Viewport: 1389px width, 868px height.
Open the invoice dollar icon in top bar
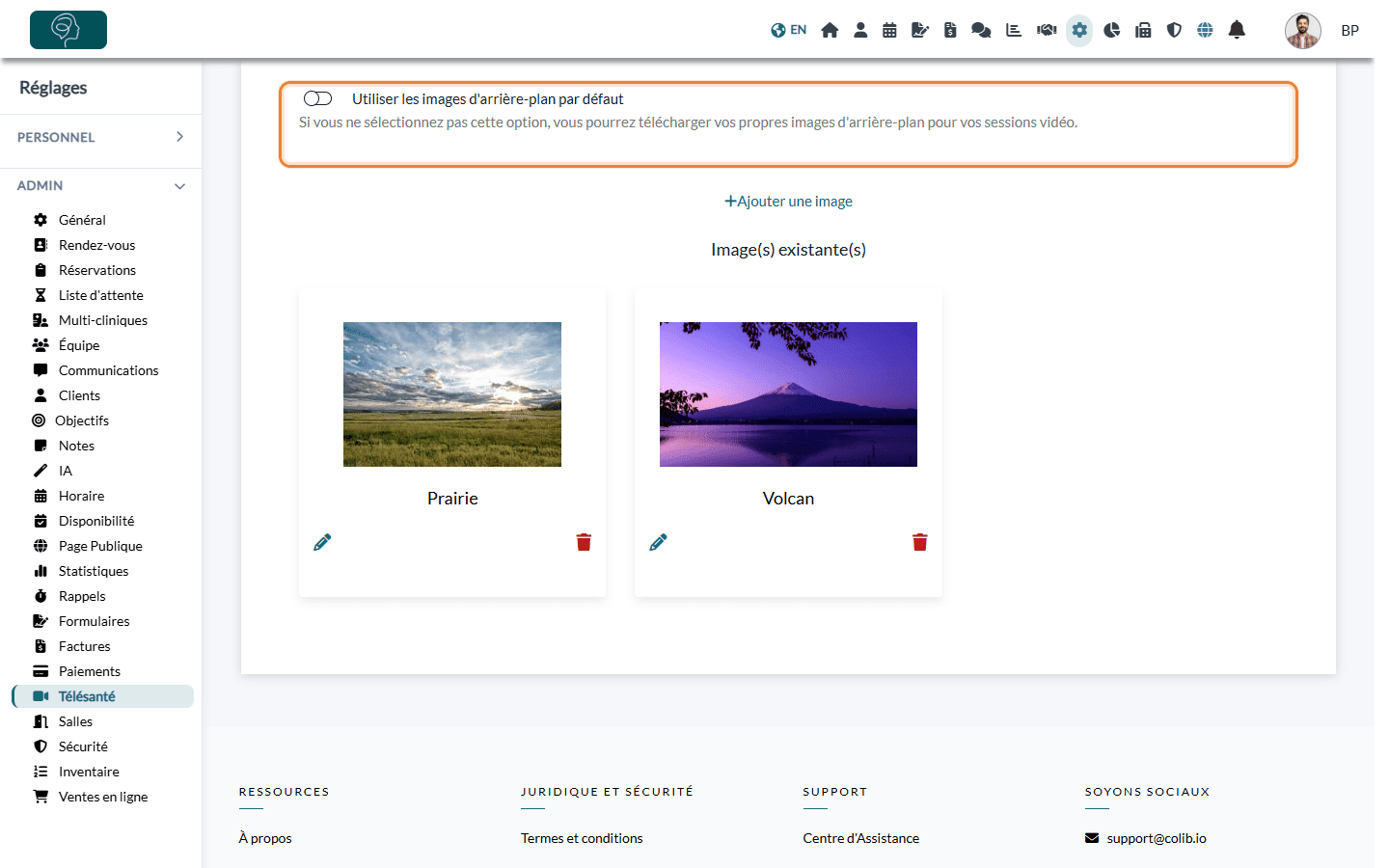coord(950,30)
